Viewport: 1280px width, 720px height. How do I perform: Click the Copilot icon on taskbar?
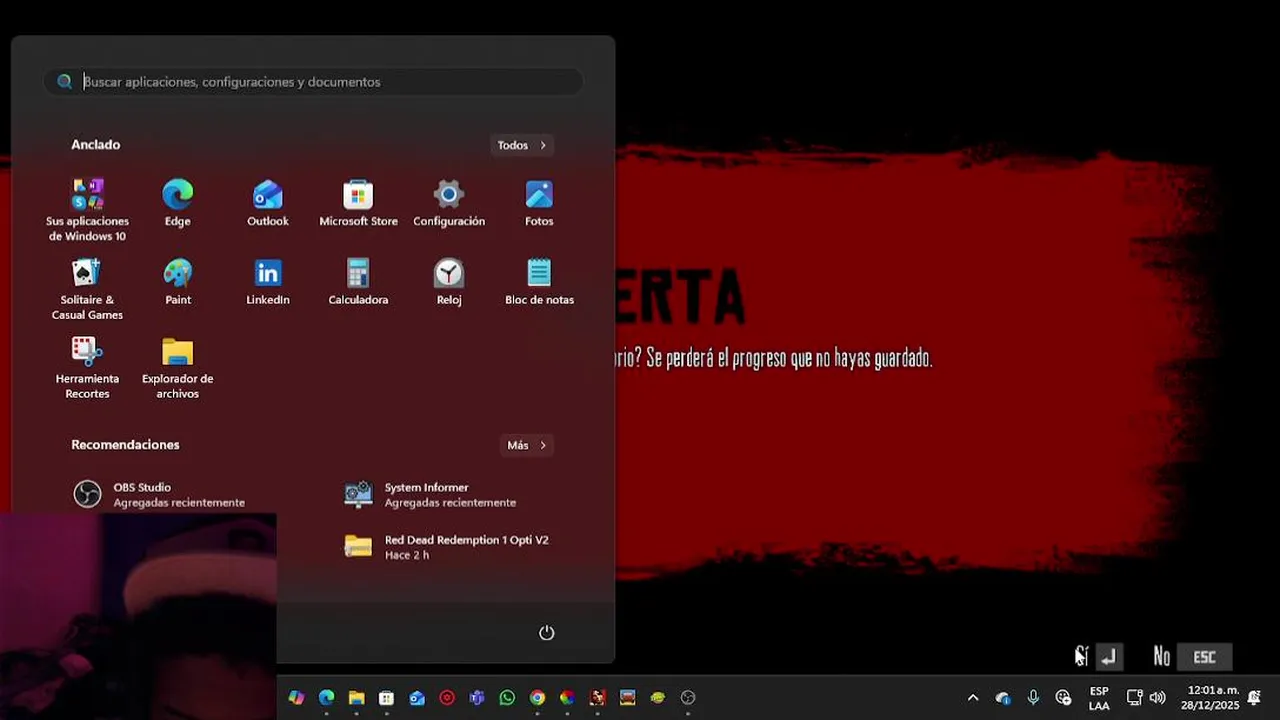pos(296,698)
